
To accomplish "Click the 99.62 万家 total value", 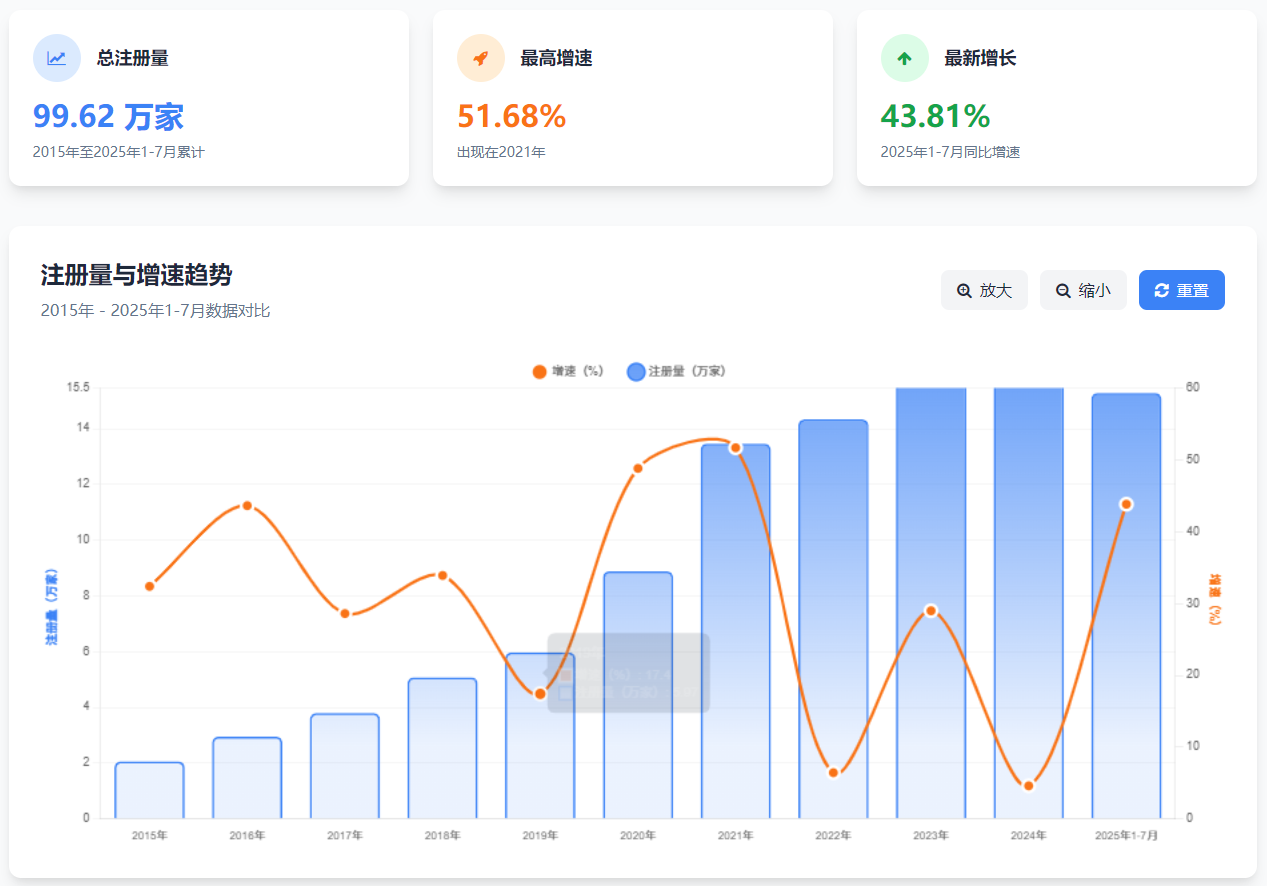I will click(x=108, y=117).
